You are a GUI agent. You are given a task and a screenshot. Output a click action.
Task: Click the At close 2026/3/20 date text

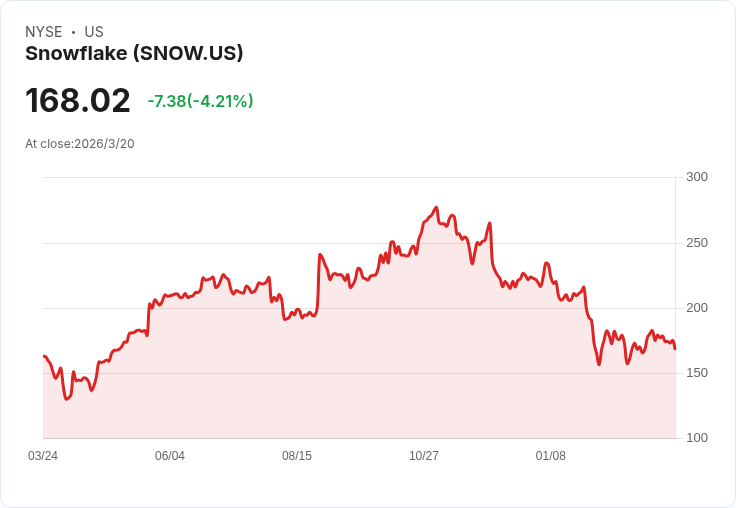tap(80, 144)
